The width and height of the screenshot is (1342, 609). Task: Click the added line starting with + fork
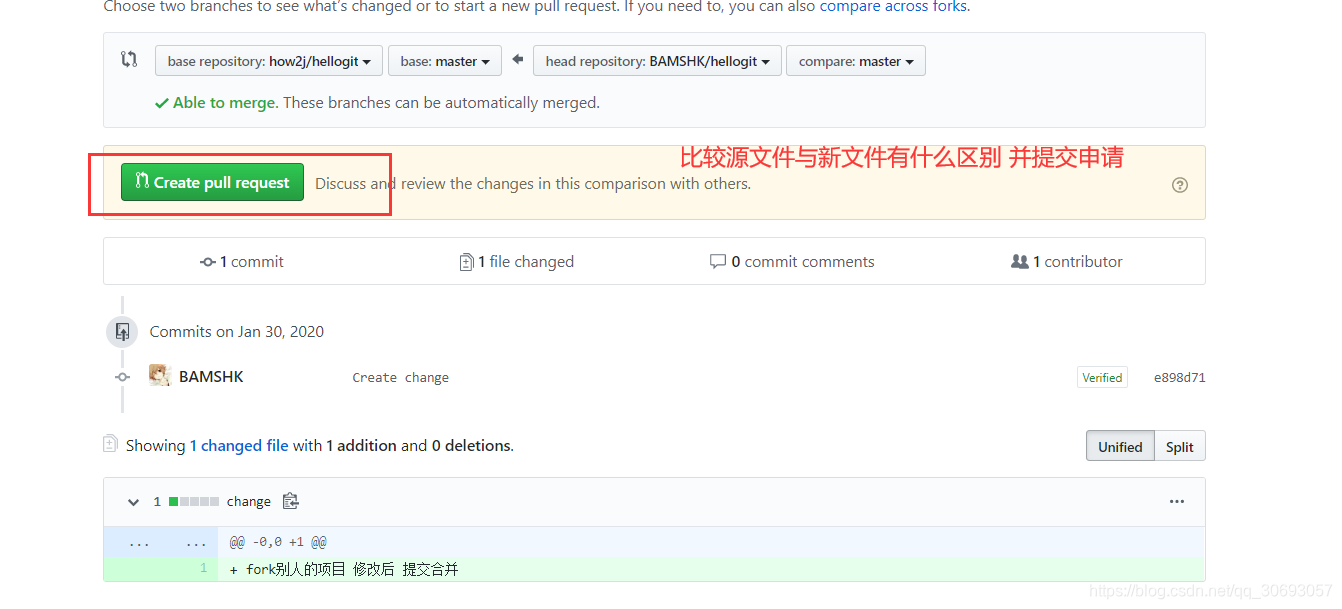pyautogui.click(x=344, y=570)
